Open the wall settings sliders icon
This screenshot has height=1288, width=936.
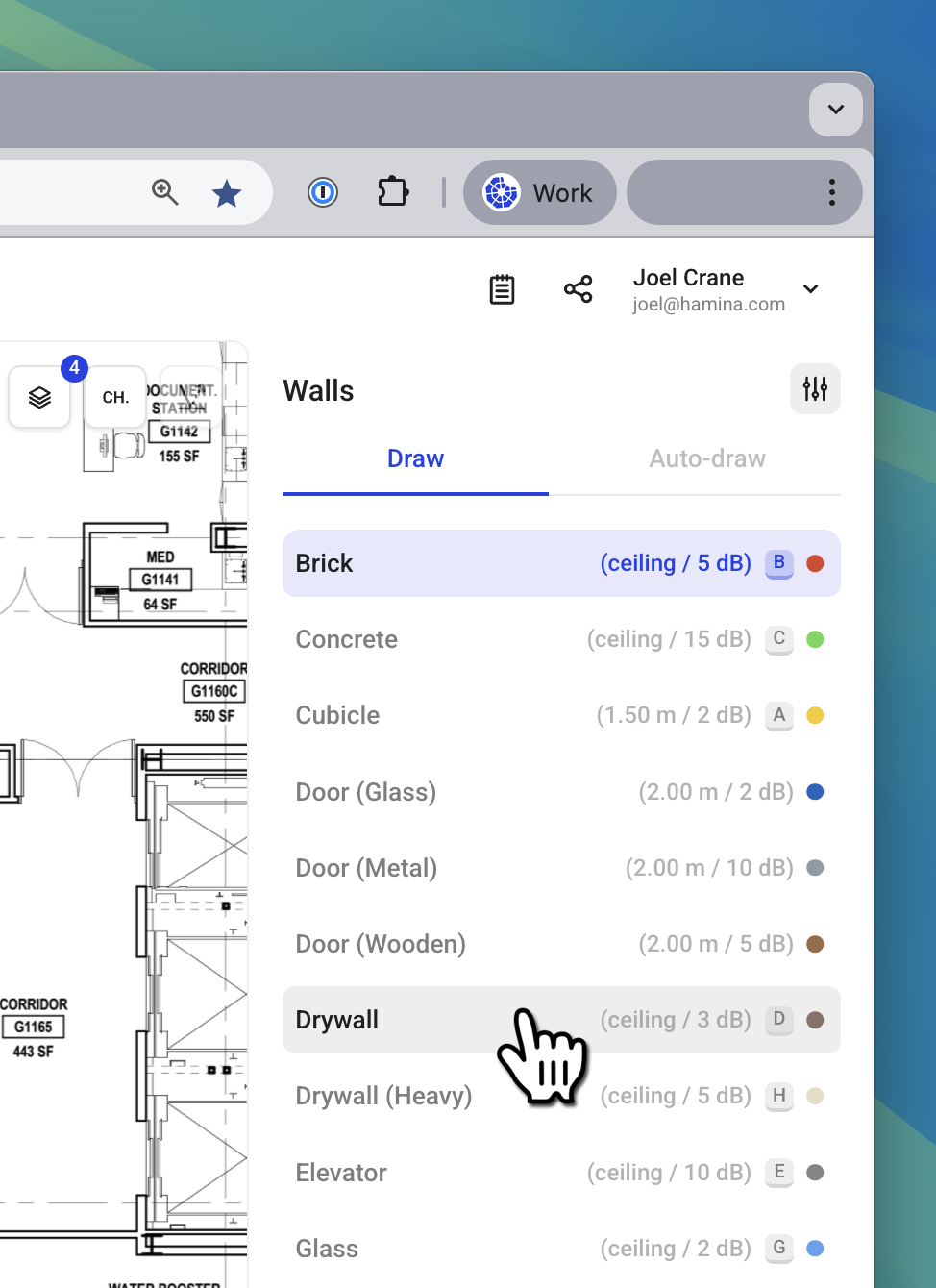point(815,389)
